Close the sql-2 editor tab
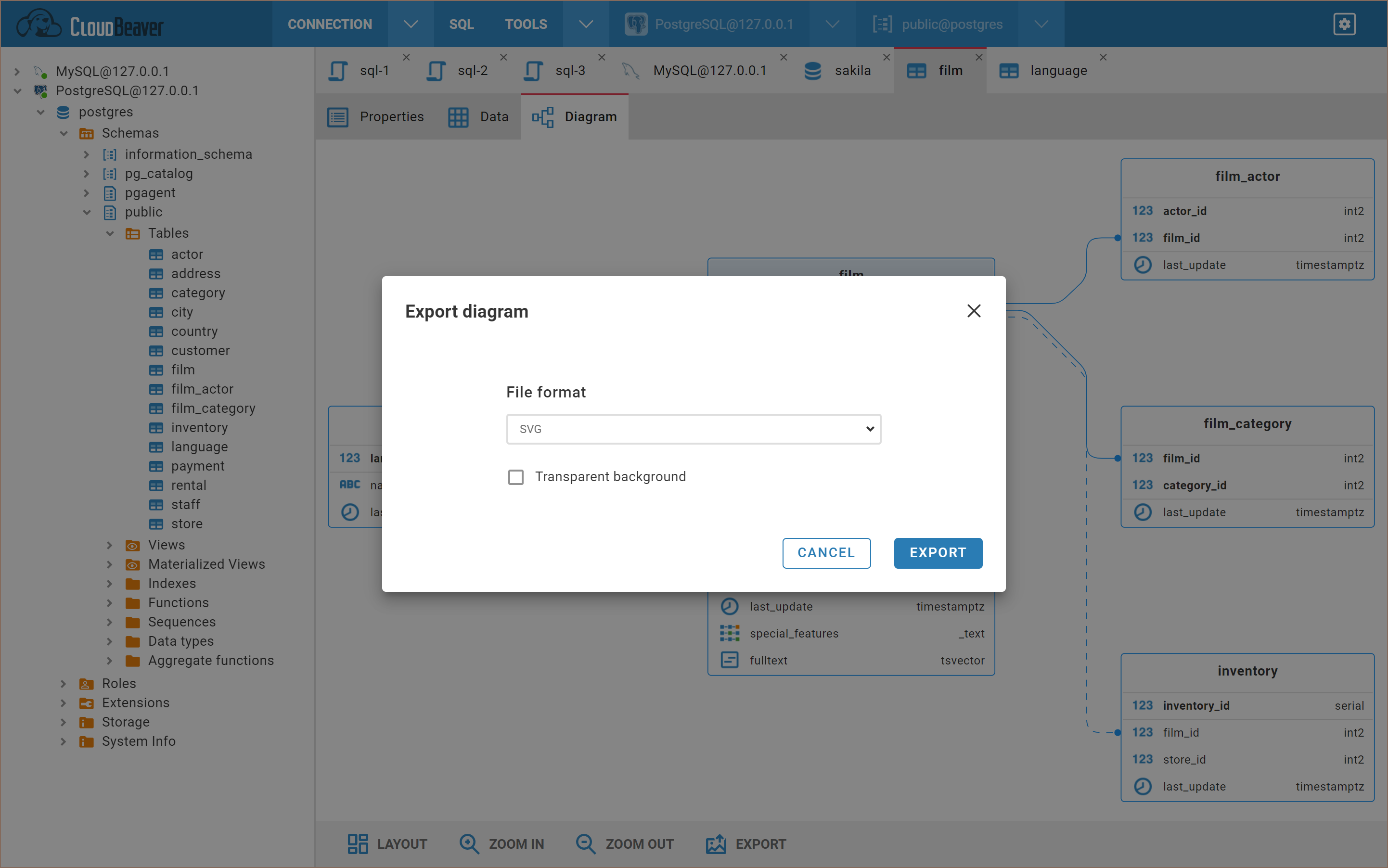Image resolution: width=1388 pixels, height=868 pixels. tap(503, 57)
